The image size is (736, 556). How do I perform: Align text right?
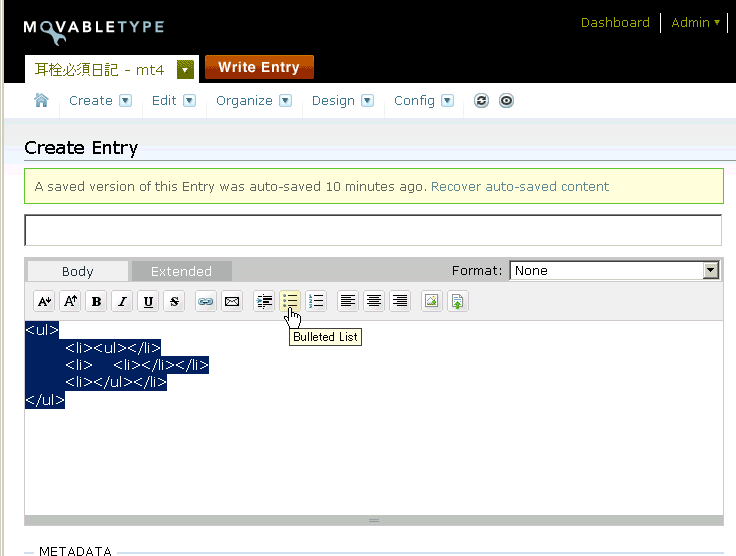click(x=400, y=301)
